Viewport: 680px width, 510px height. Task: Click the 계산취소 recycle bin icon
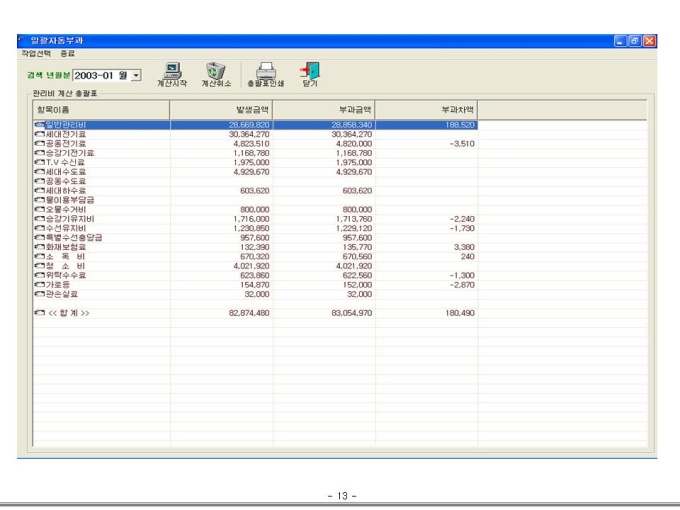216,71
